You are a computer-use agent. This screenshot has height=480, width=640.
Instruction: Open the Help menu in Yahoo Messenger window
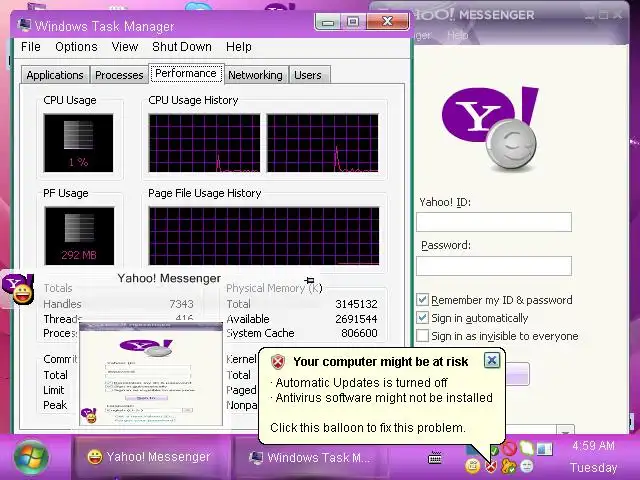(x=458, y=36)
